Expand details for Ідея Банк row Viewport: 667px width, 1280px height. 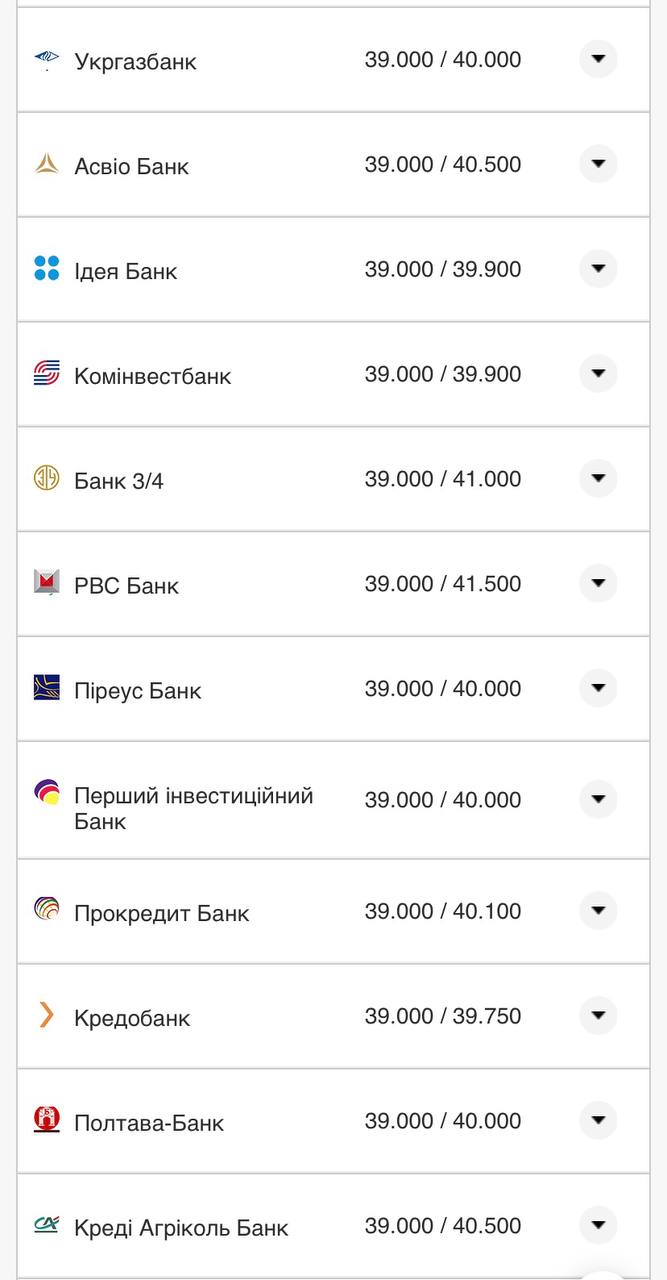click(x=597, y=268)
